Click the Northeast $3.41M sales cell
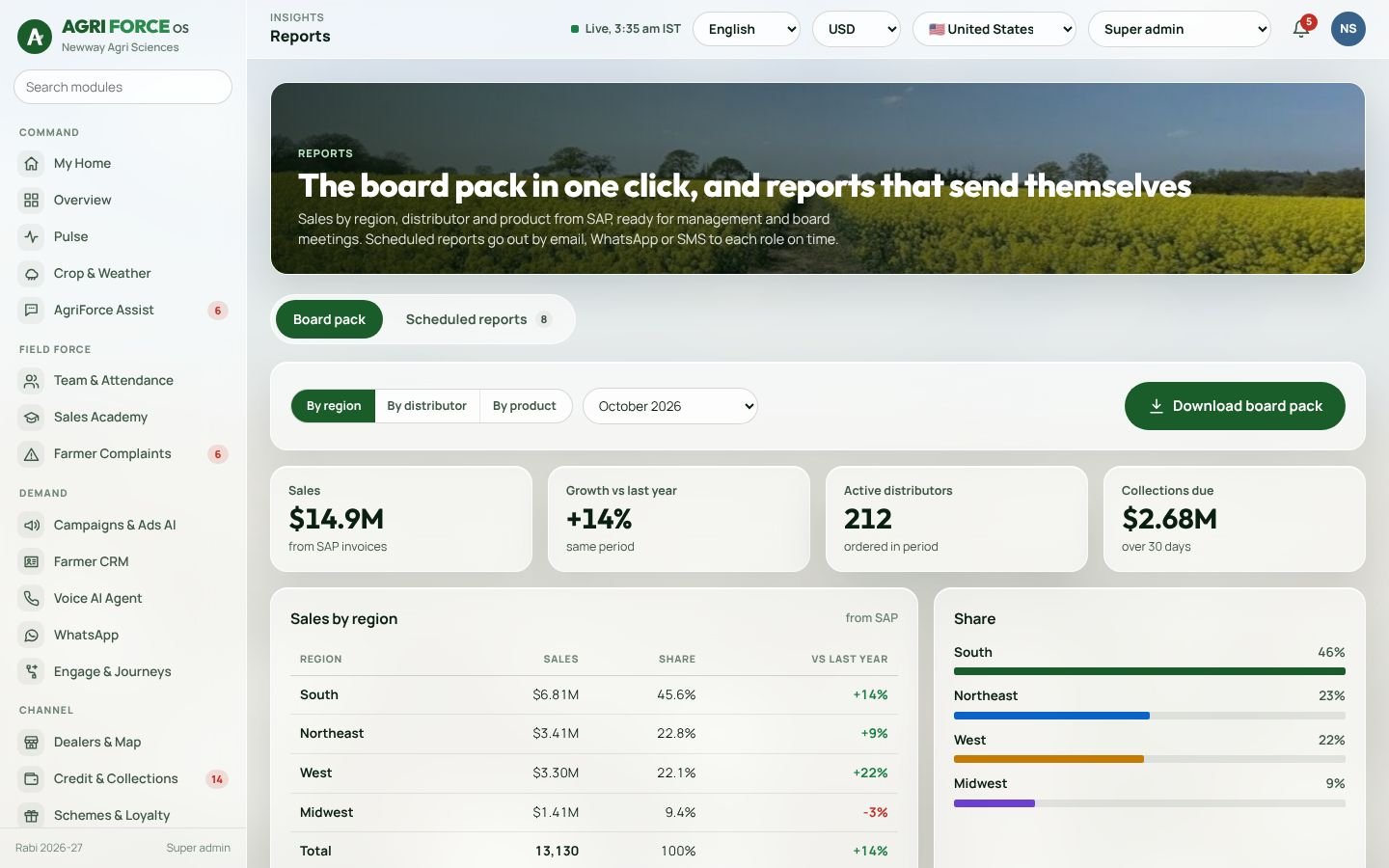Image resolution: width=1389 pixels, height=868 pixels. pos(556,734)
